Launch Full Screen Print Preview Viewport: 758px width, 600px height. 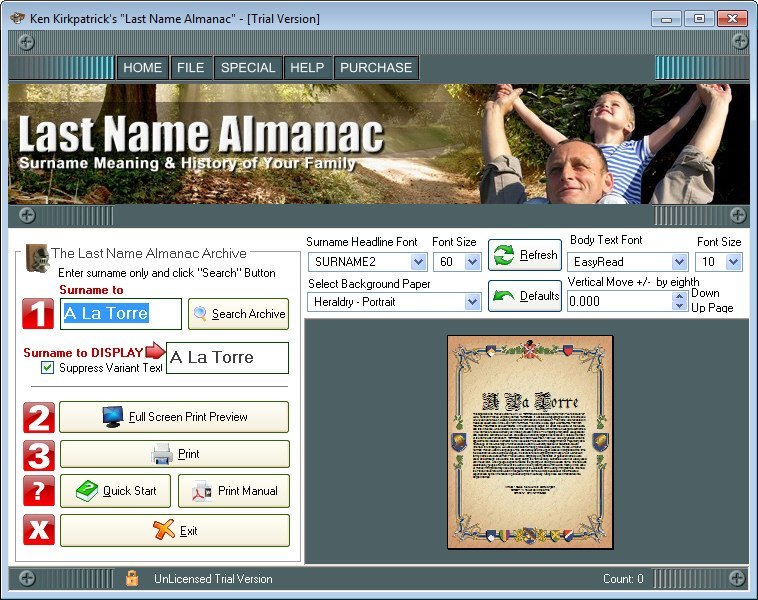174,417
